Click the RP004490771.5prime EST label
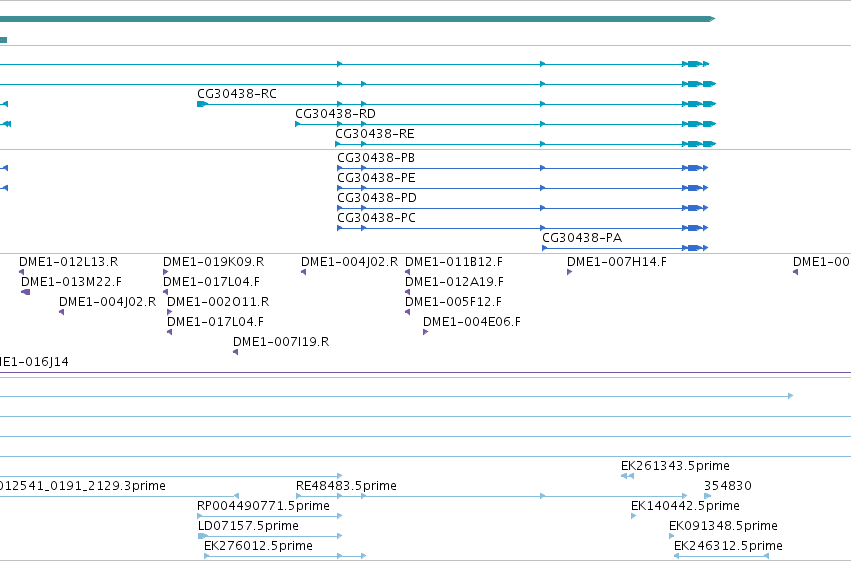Viewport: 851px width, 561px height. pyautogui.click(x=263, y=506)
